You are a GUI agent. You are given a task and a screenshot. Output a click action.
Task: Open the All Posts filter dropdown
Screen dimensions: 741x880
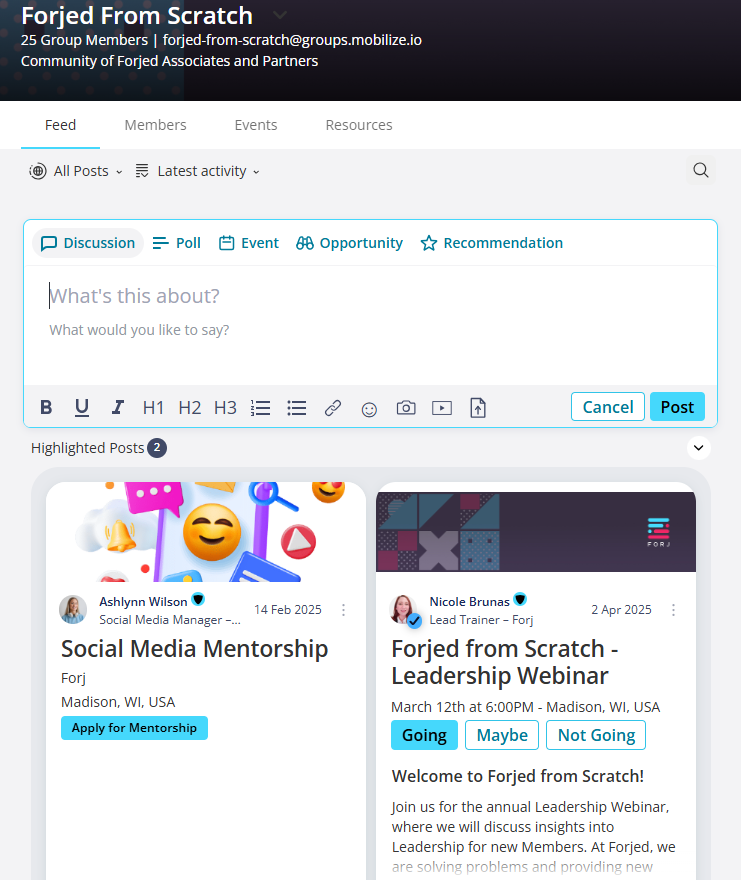tap(76, 171)
